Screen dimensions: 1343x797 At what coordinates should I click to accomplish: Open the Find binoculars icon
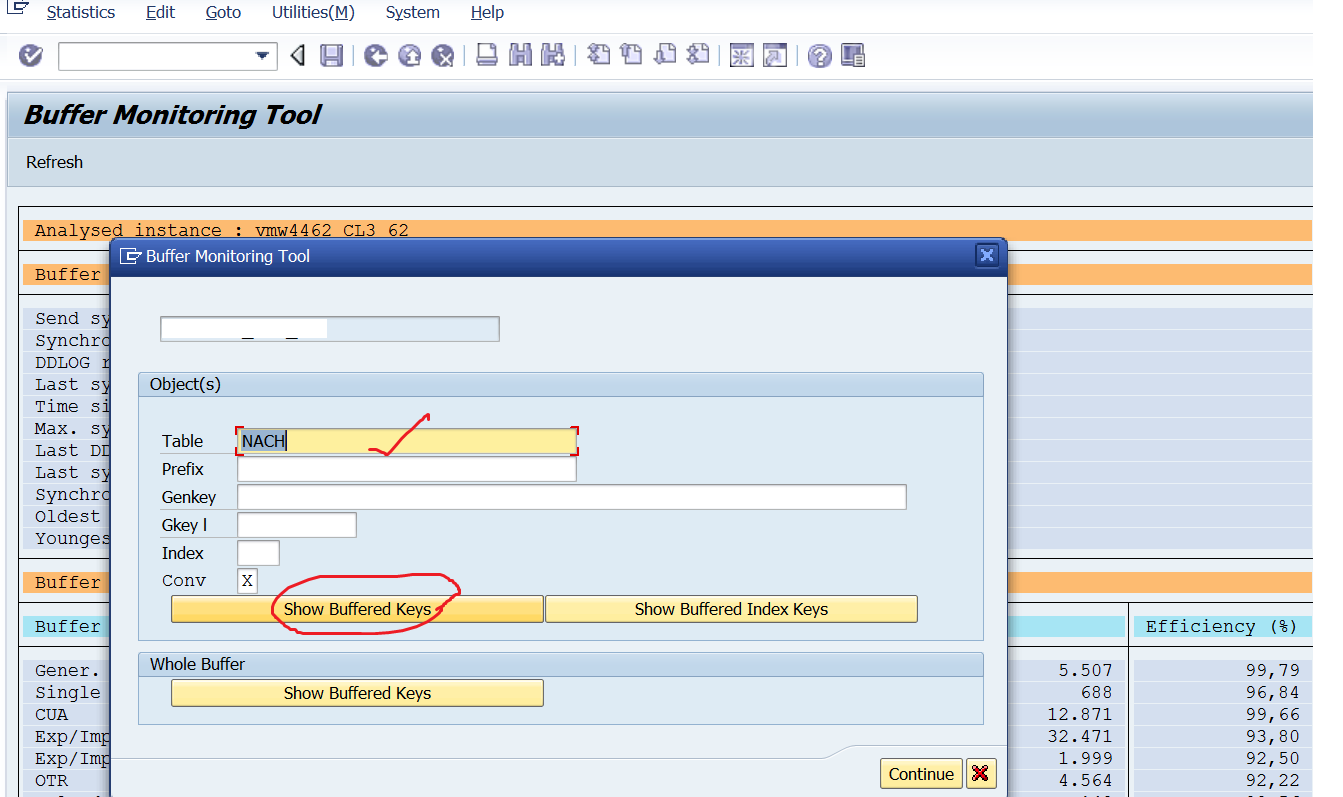coord(520,56)
